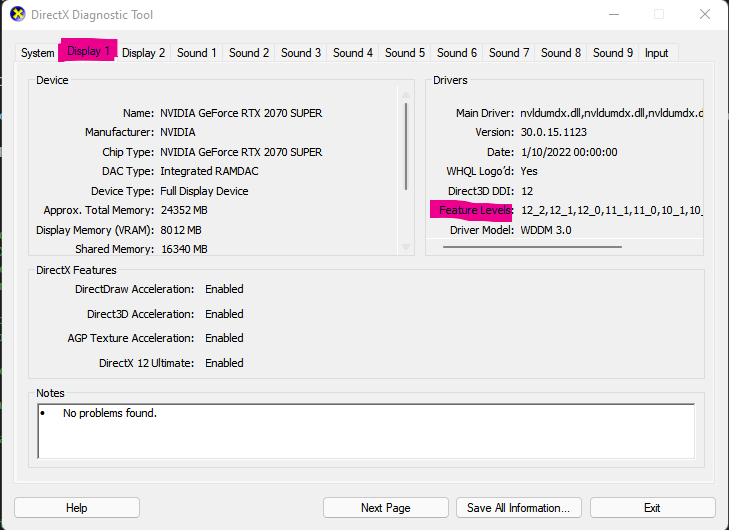The height and width of the screenshot is (530, 729).
Task: Click the Chip Type value text
Action: click(241, 152)
